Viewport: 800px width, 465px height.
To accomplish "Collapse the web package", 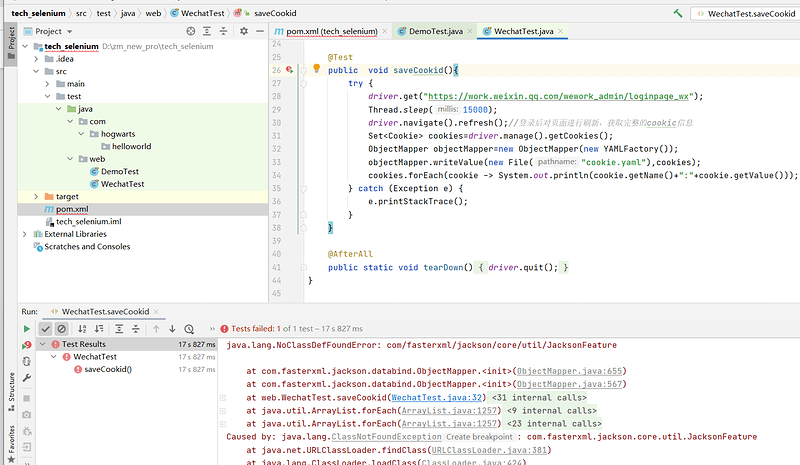I will pos(70,159).
